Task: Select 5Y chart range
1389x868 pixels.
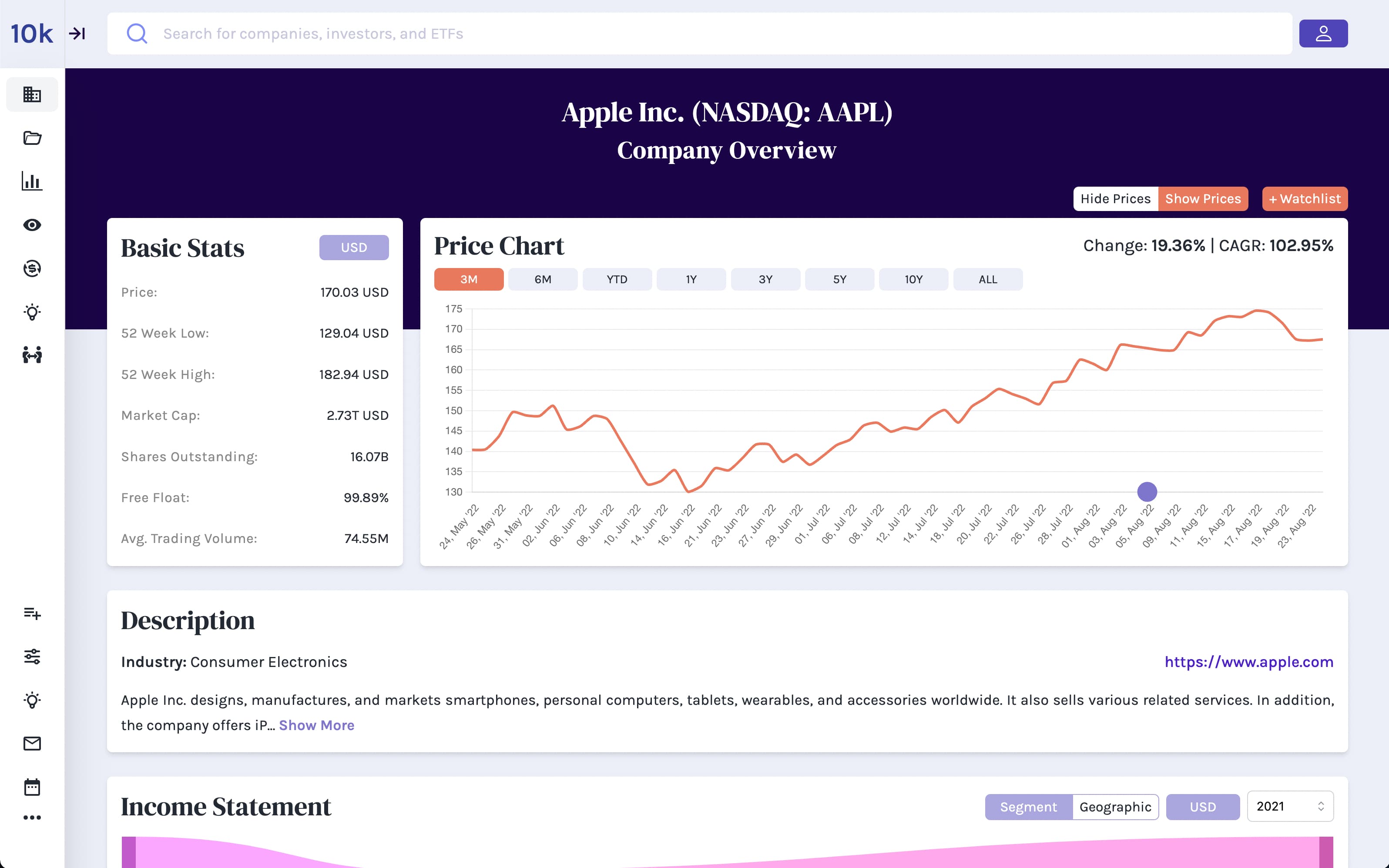Action: 840,280
